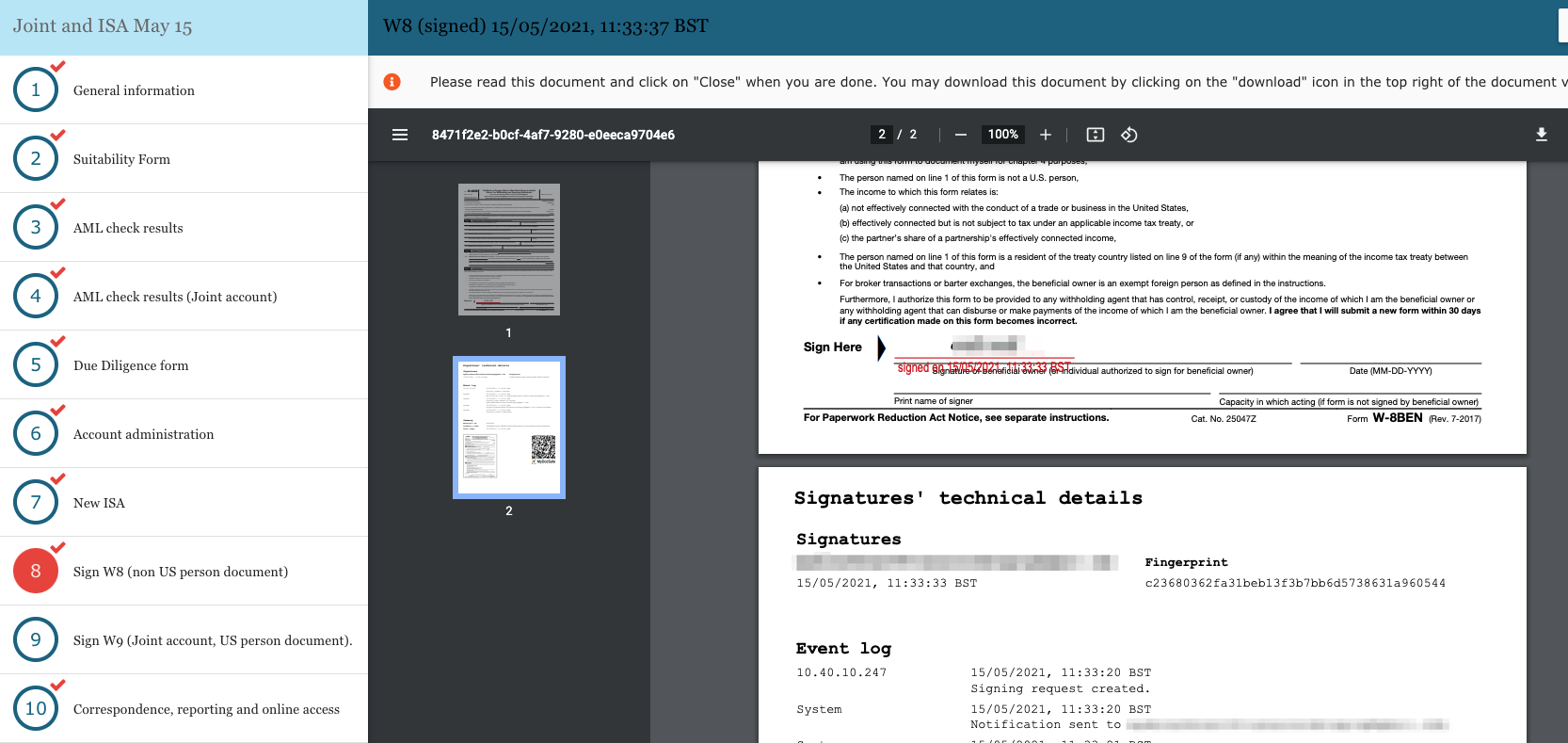Click the Signatures' technical details heading
The height and width of the screenshot is (743, 1568).
click(x=968, y=498)
